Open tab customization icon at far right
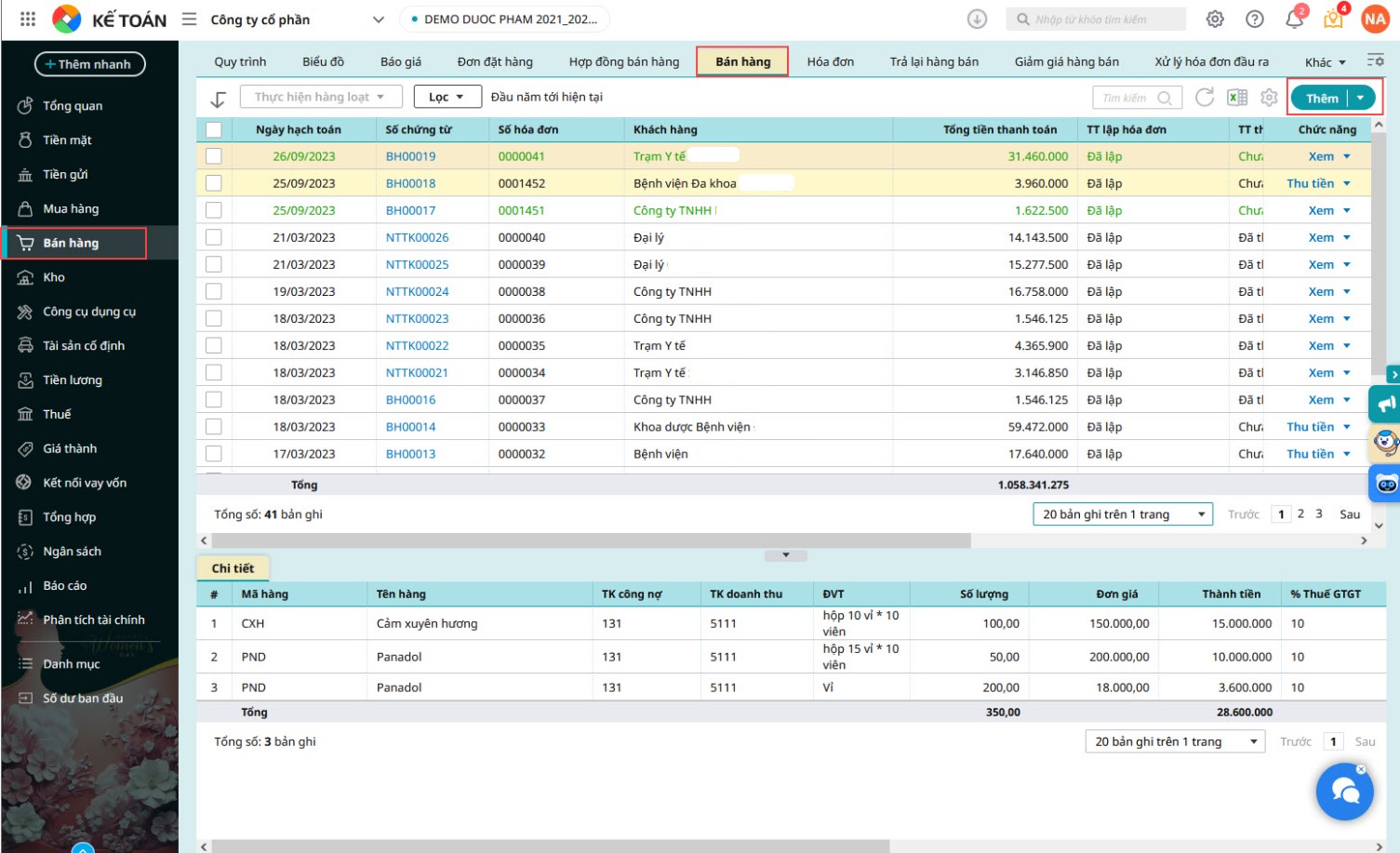Viewport: 1400px width, 853px height. pyautogui.click(x=1375, y=61)
